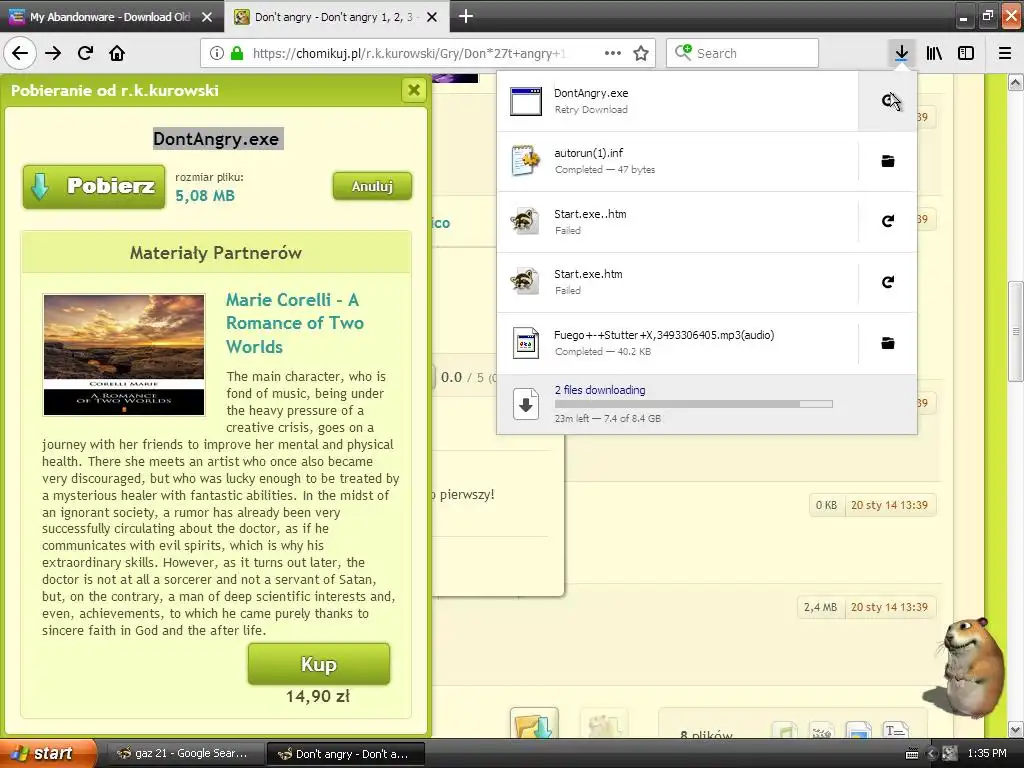Open the Marie Corelli book title link
This screenshot has width=1024, height=768.
(x=295, y=323)
